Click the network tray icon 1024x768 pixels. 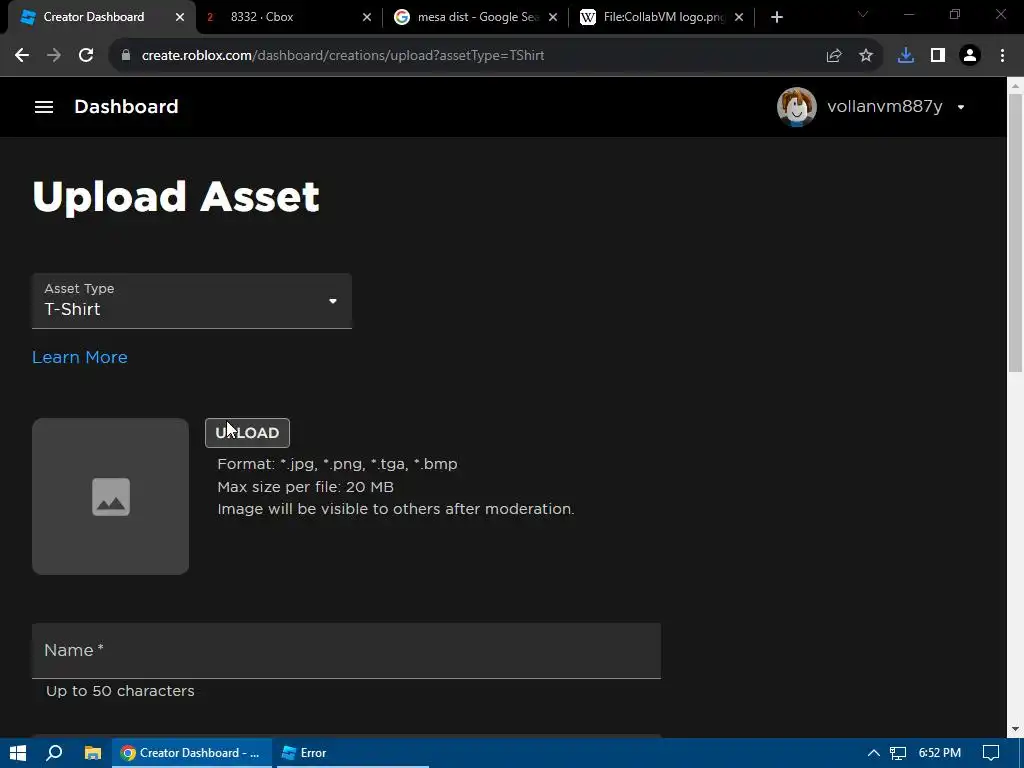point(898,753)
